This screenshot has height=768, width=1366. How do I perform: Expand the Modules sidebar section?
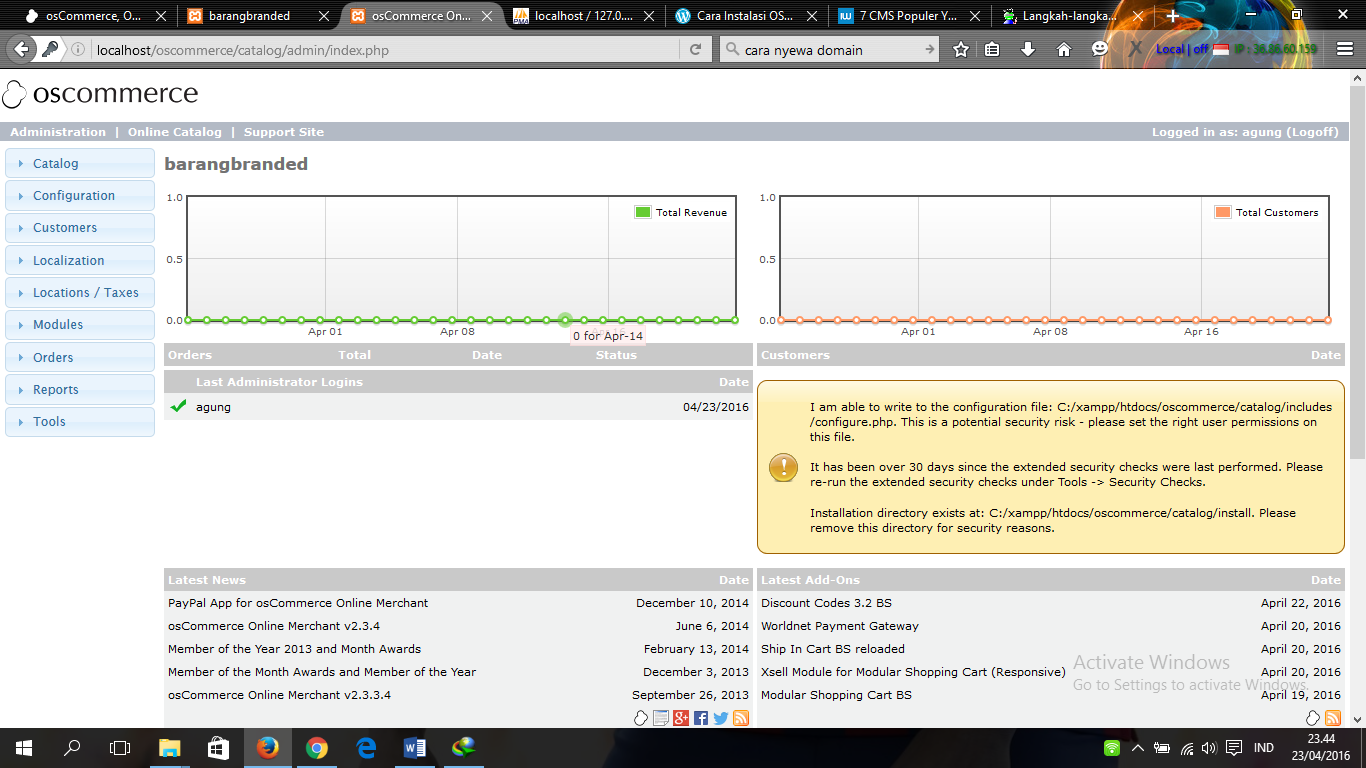coord(80,325)
